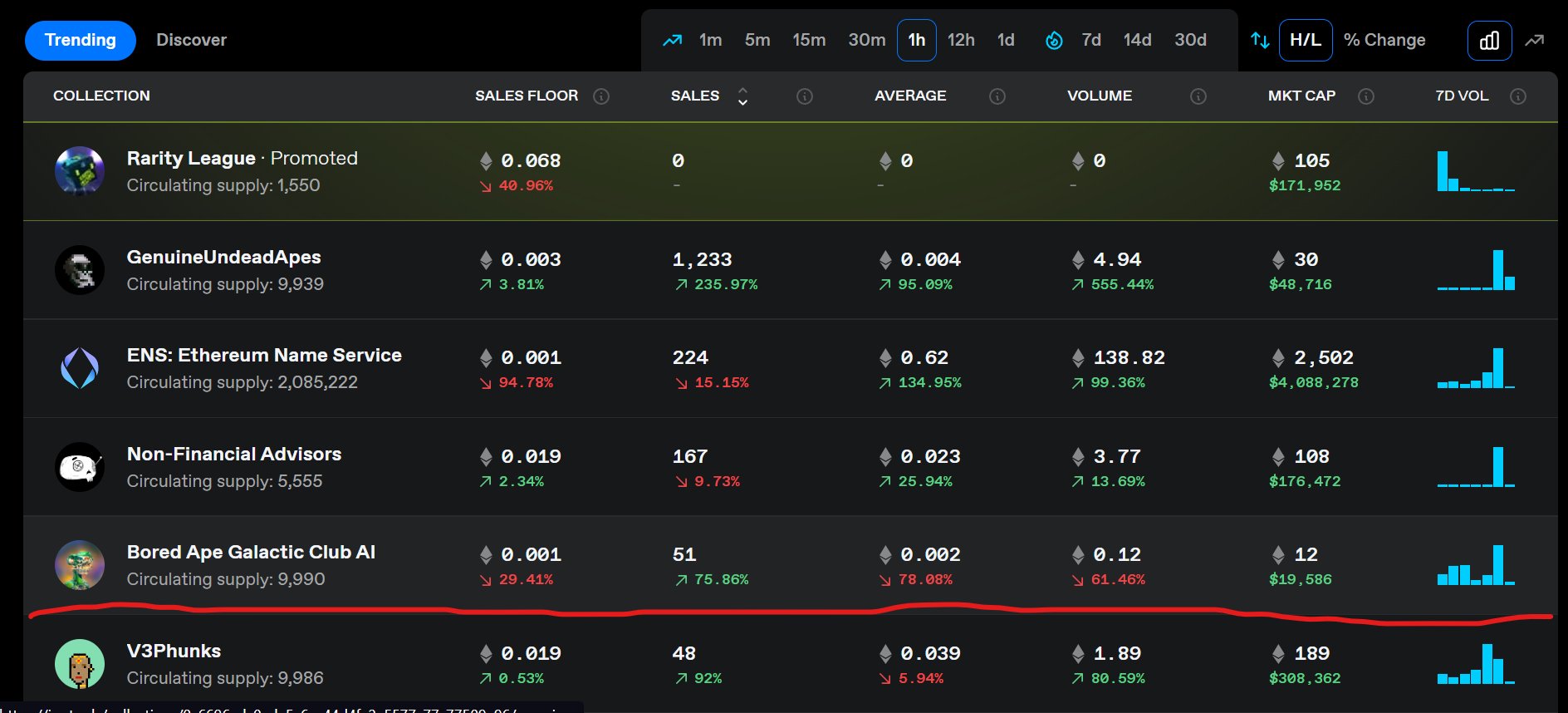Enable the H/L display mode

pos(1306,40)
